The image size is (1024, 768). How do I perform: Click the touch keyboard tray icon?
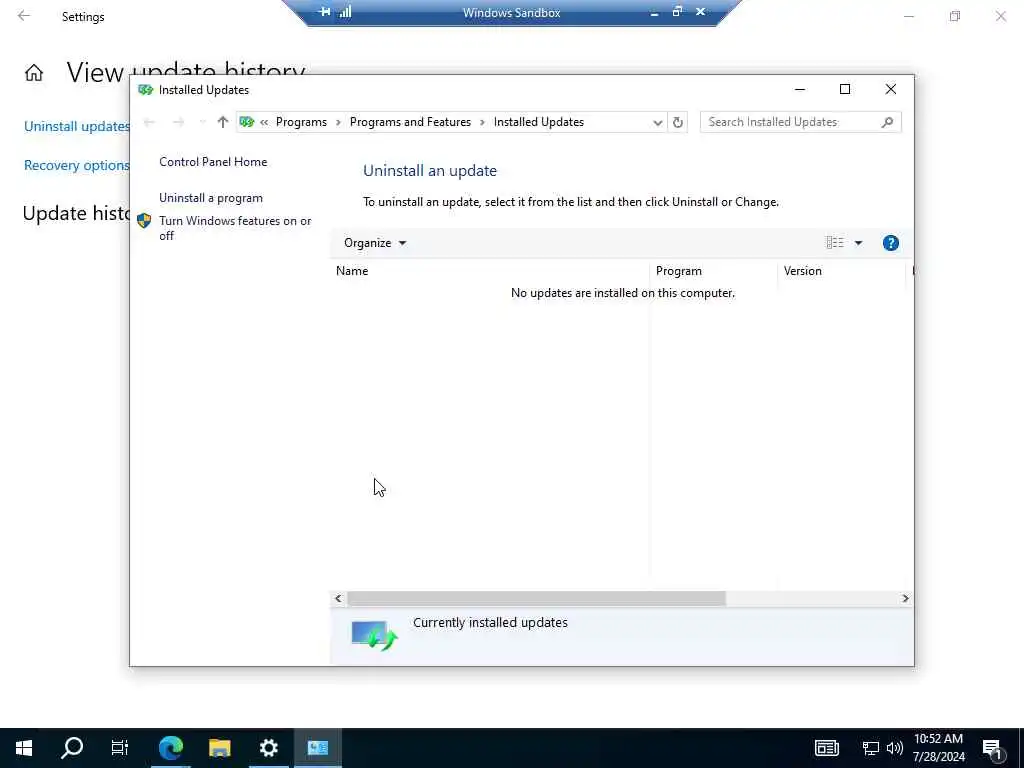tap(826, 748)
